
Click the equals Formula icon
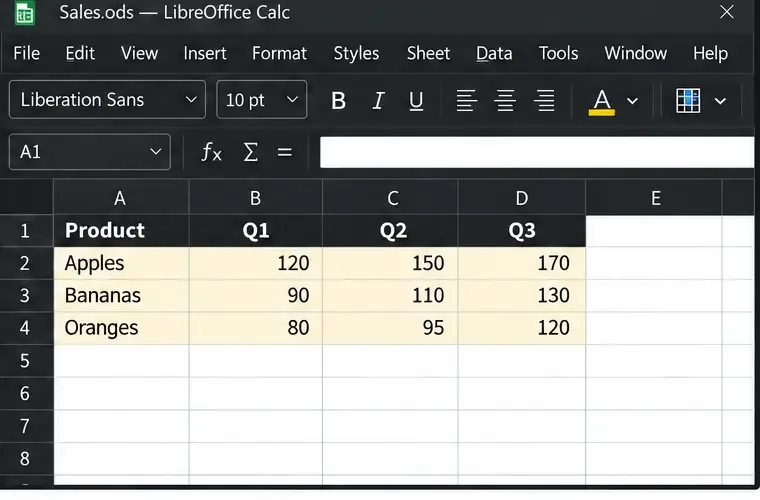[285, 153]
